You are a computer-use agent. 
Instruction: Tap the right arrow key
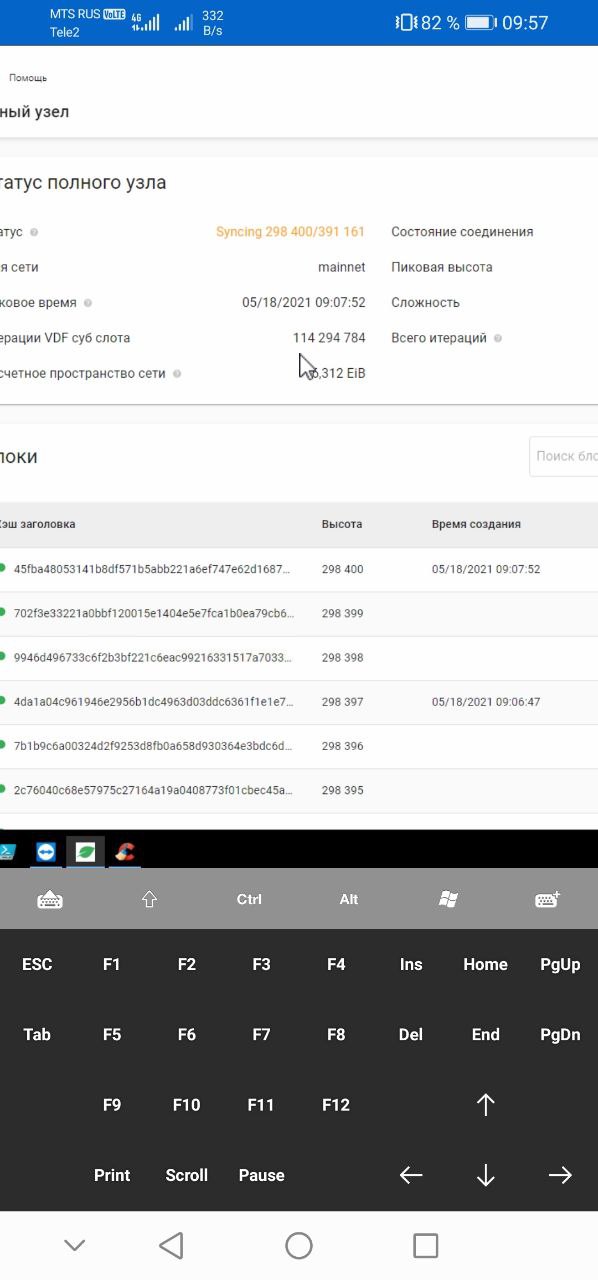coord(560,1175)
